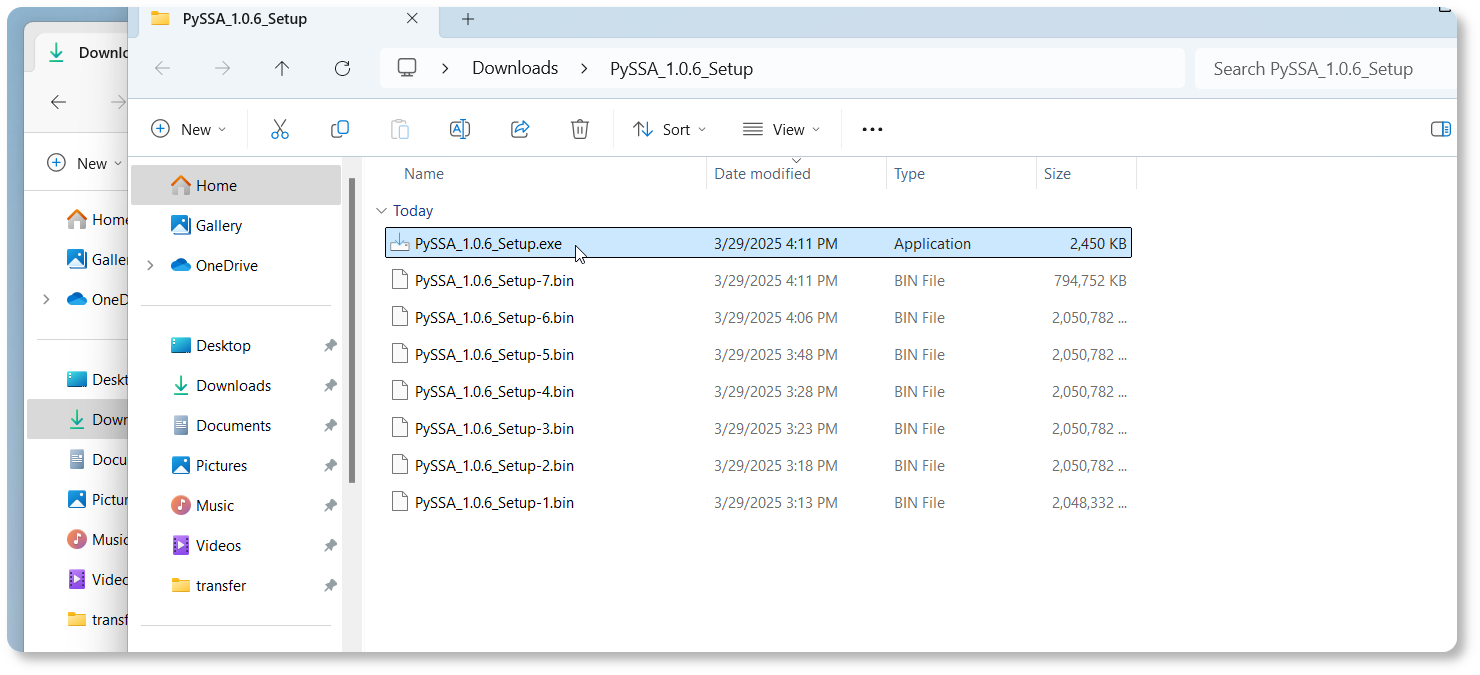
Task: Unpin transfer folder using its pin icon
Action: click(330, 586)
